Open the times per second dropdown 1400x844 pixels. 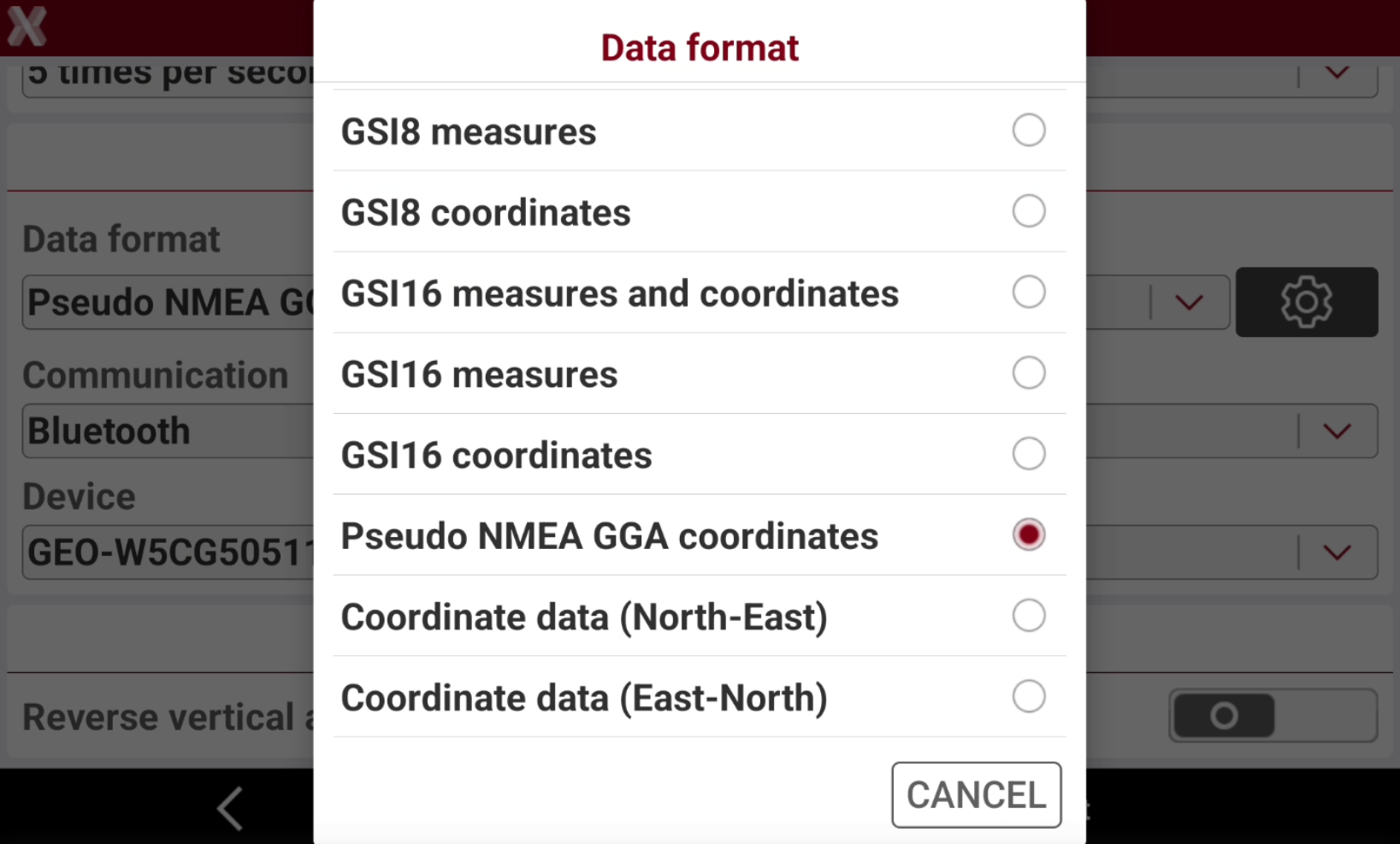click(1338, 74)
